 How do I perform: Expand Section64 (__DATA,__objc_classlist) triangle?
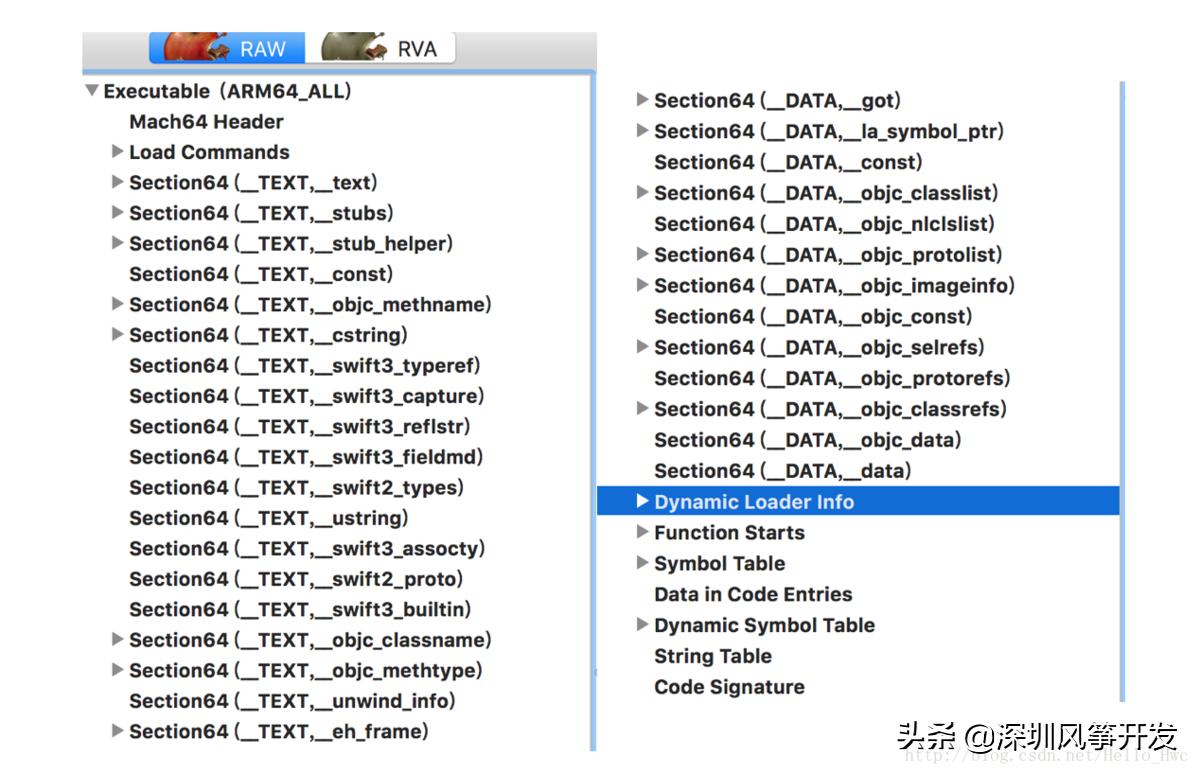[643, 193]
